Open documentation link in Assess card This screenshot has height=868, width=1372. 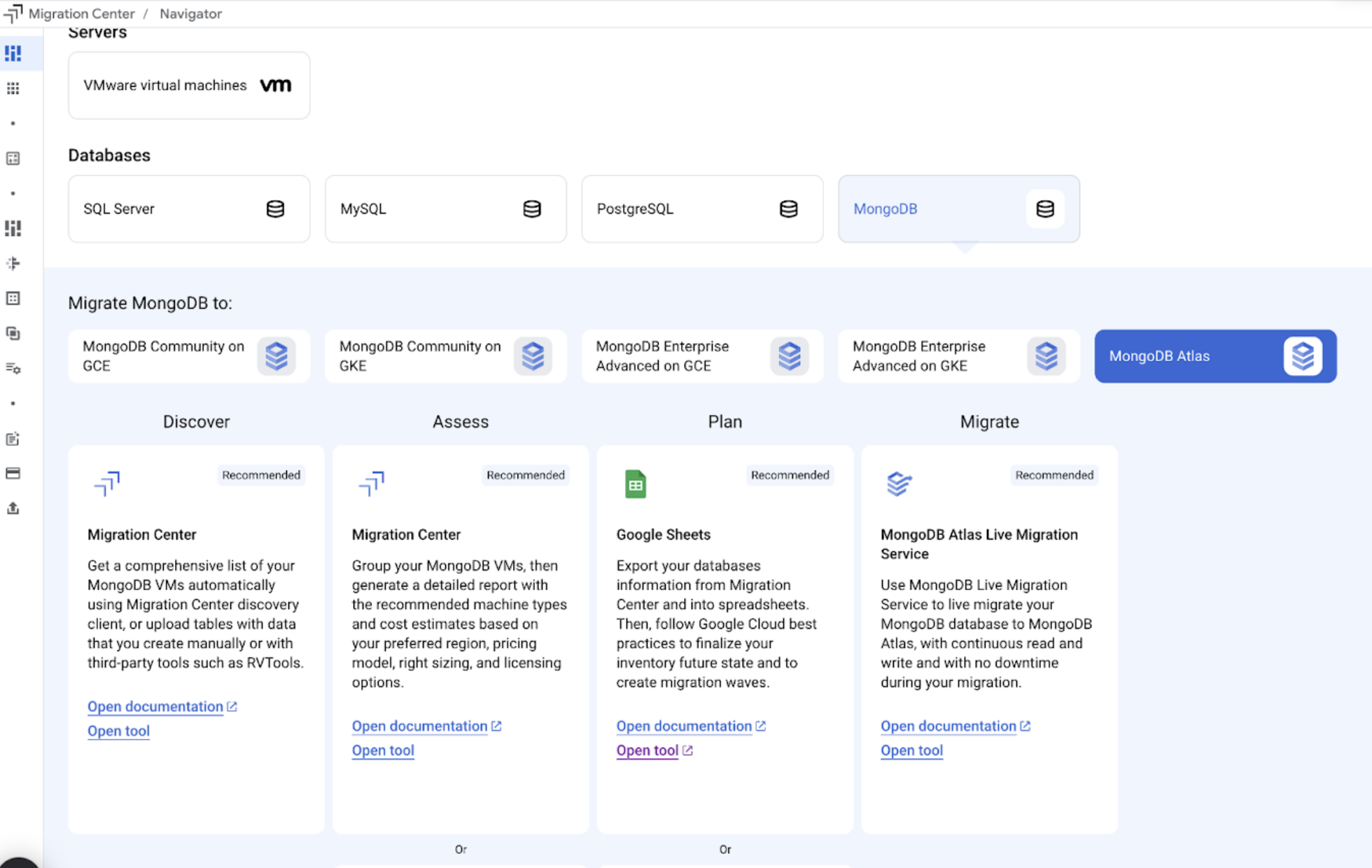419,727
